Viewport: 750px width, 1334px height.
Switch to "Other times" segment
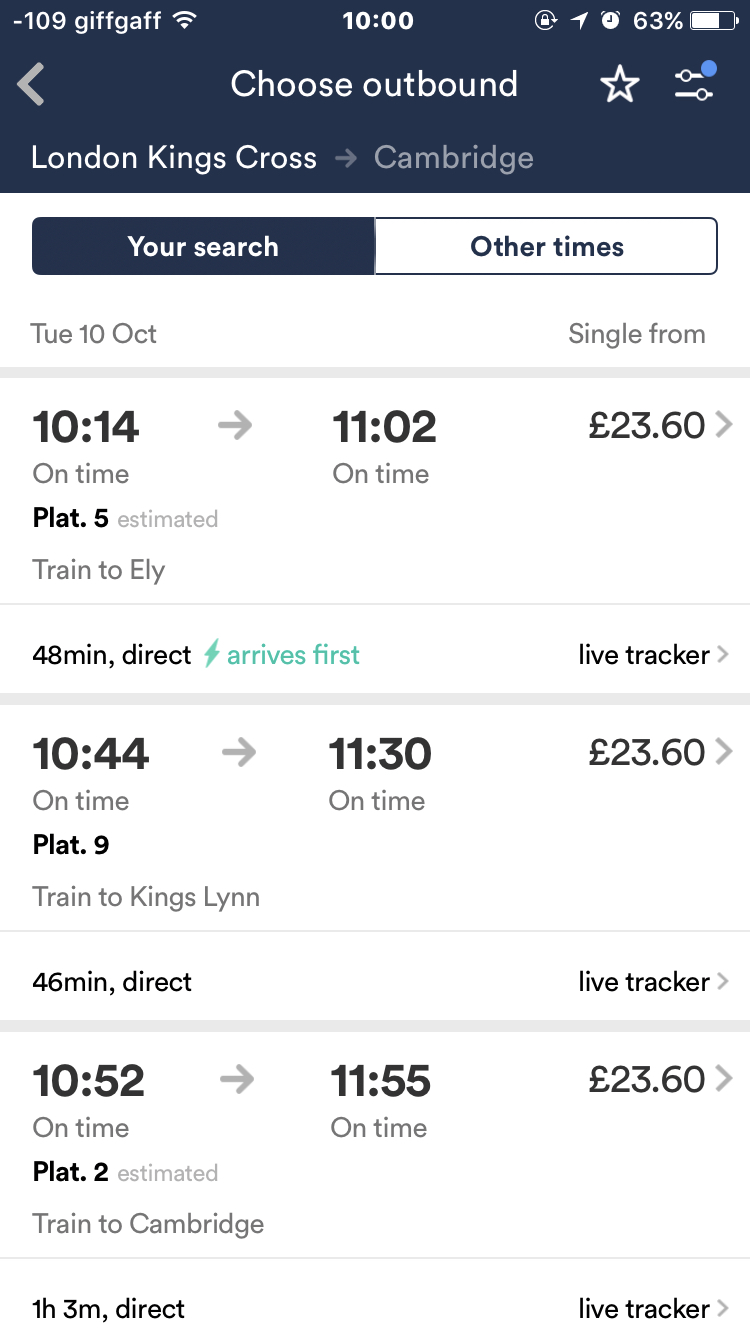click(547, 247)
